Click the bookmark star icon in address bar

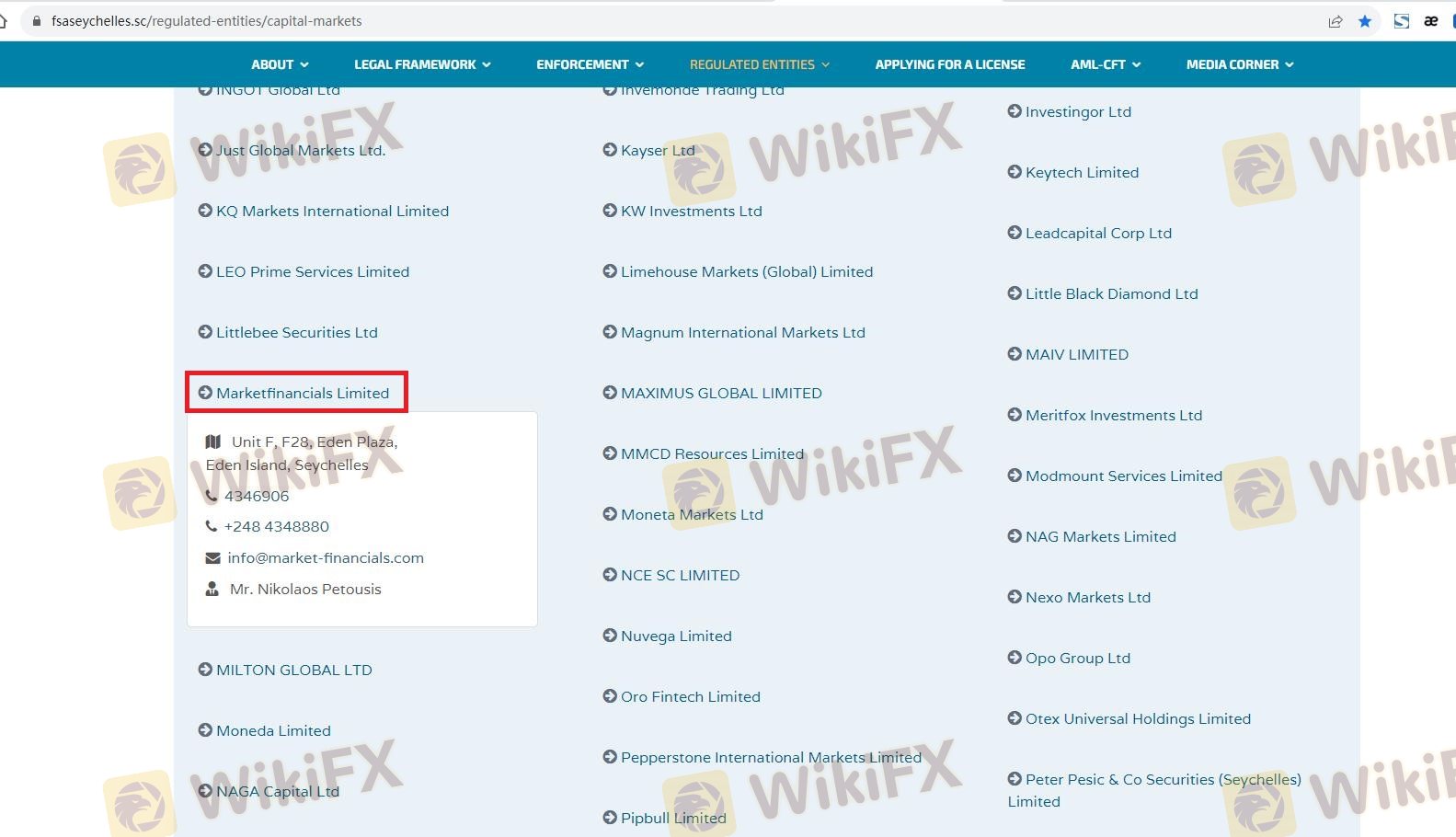tap(1365, 21)
